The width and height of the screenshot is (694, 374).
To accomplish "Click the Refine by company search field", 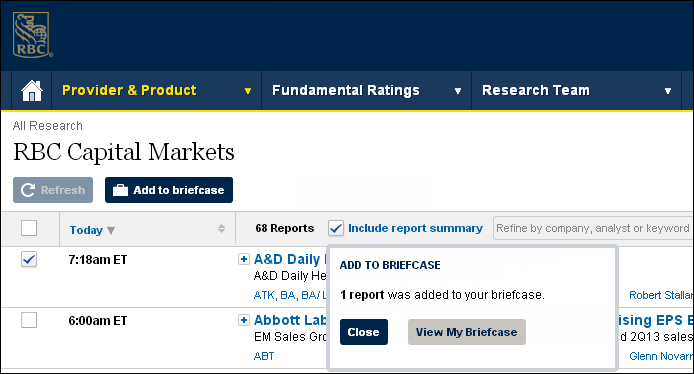I will pos(593,228).
